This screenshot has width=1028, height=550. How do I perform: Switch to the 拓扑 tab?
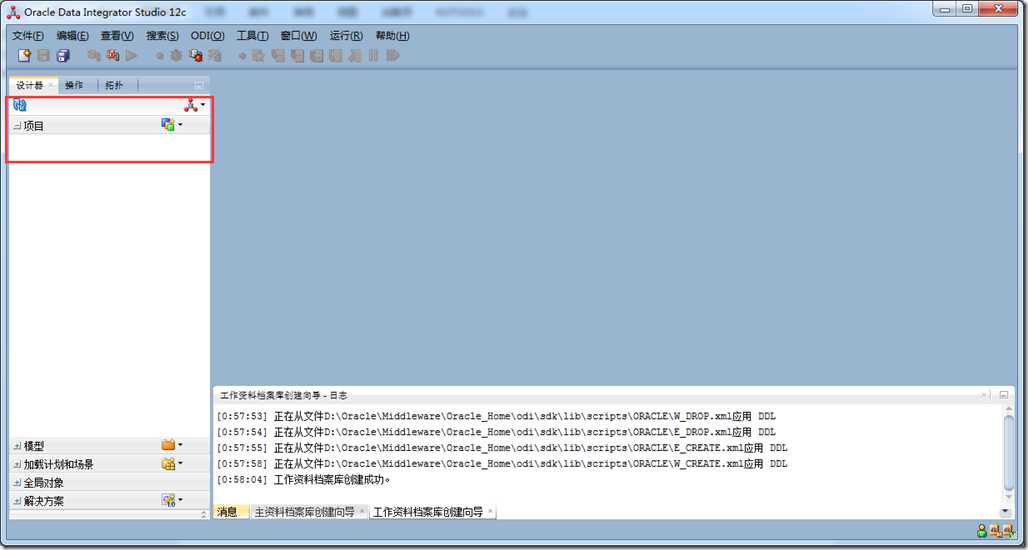click(114, 85)
